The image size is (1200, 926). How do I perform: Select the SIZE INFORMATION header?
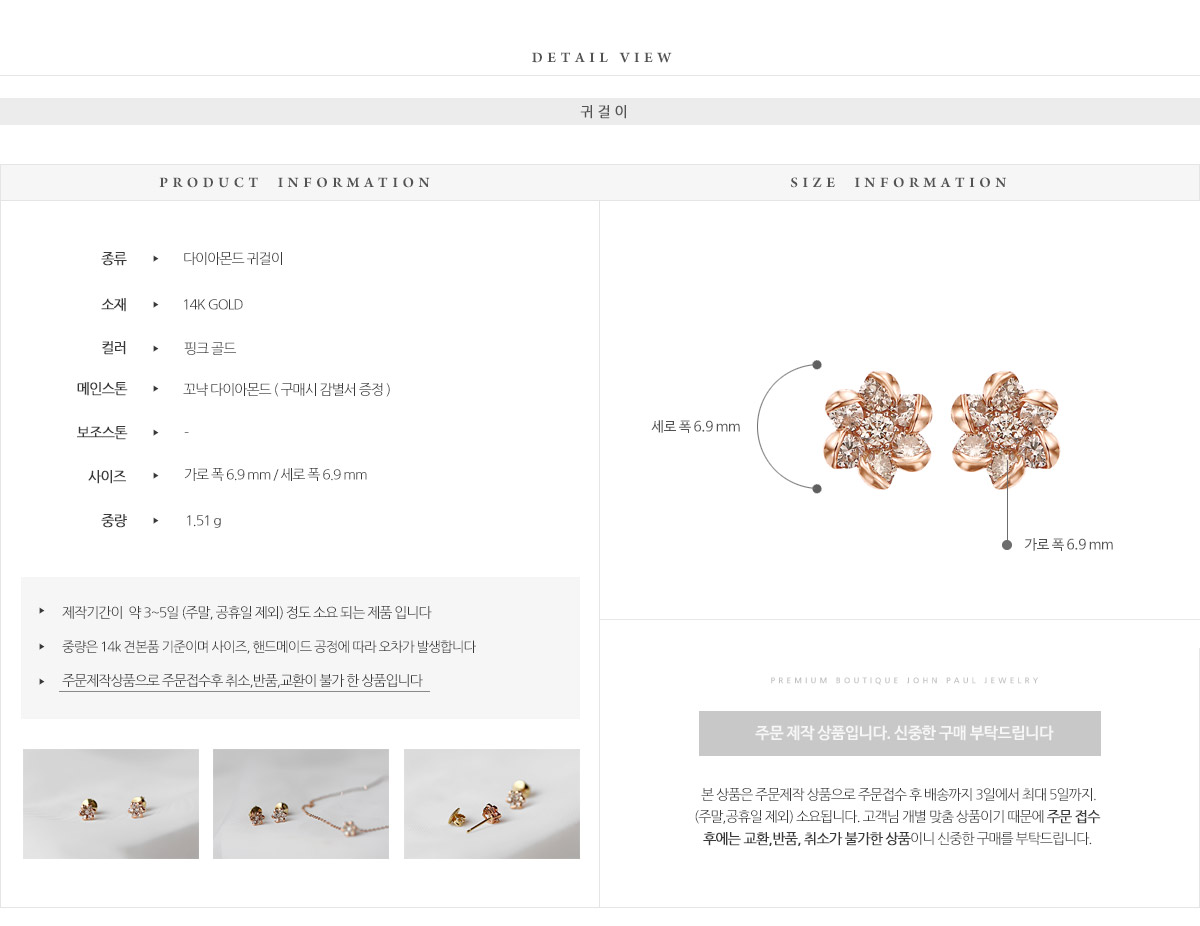tap(900, 182)
